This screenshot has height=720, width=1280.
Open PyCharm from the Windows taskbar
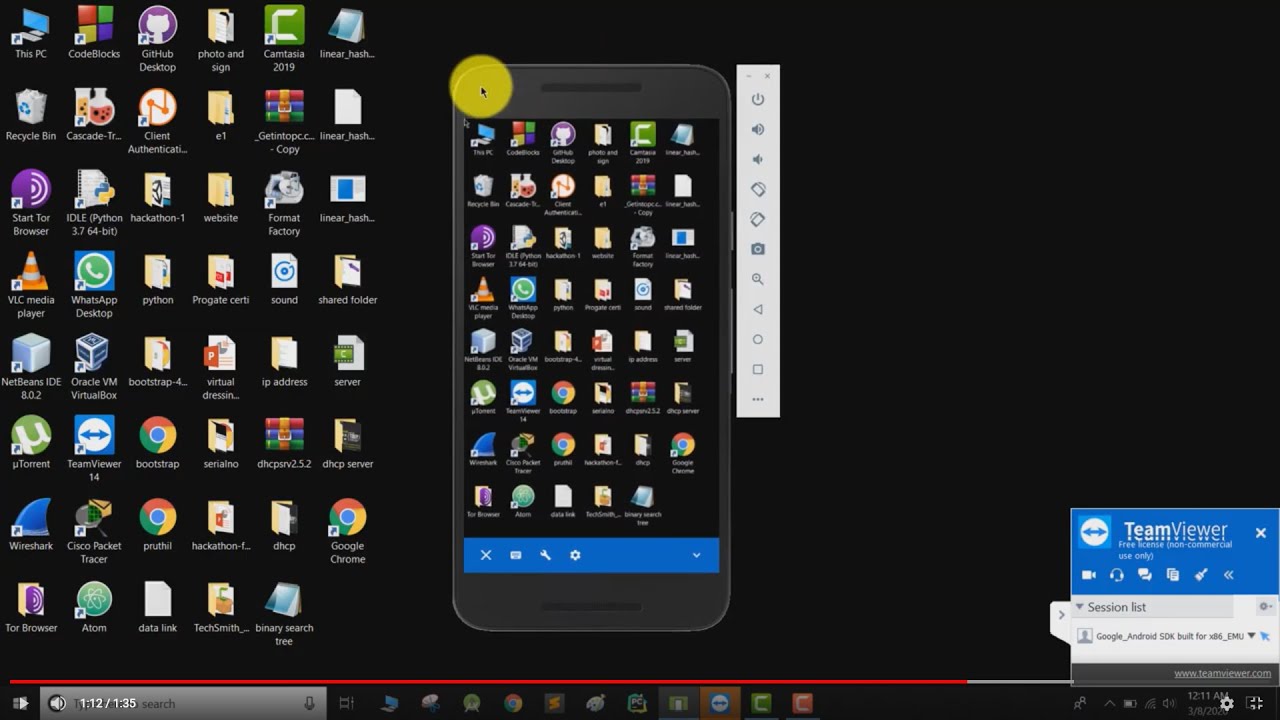coord(636,703)
